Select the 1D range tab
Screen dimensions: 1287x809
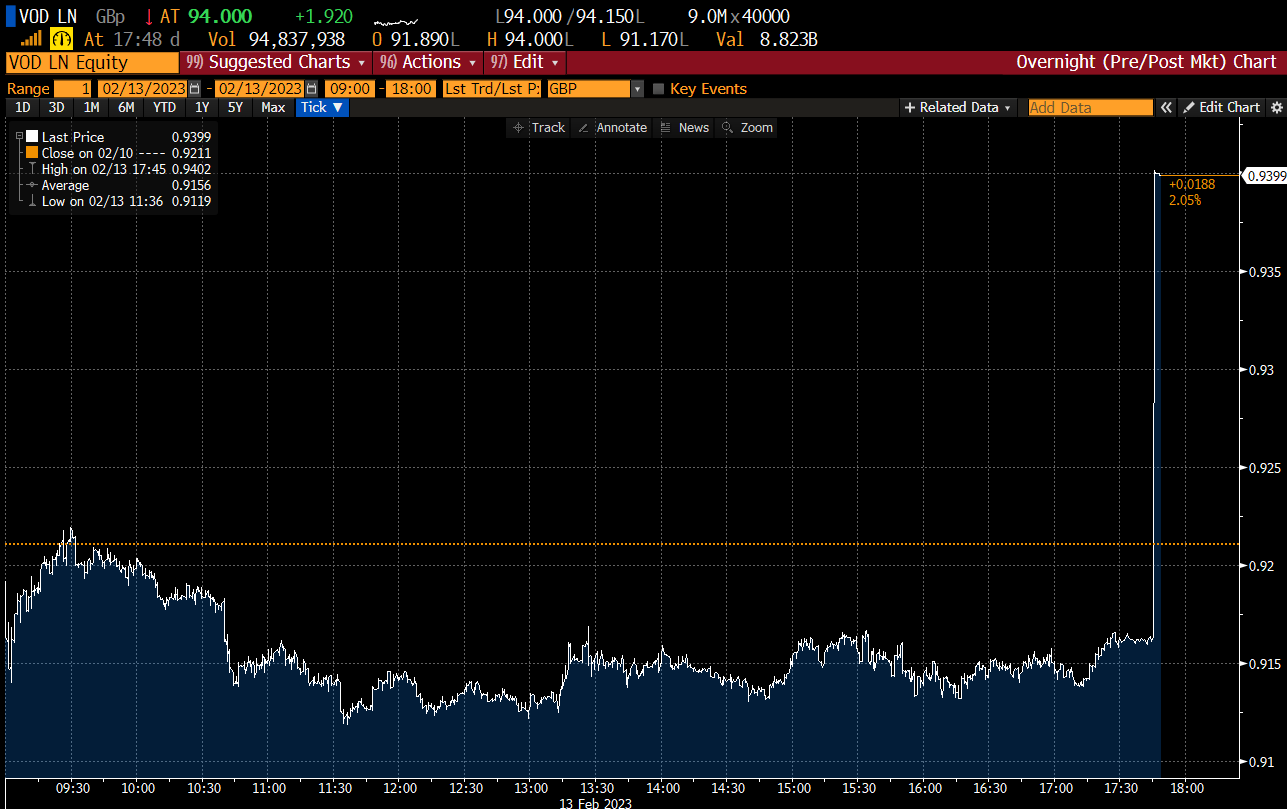click(x=22, y=107)
